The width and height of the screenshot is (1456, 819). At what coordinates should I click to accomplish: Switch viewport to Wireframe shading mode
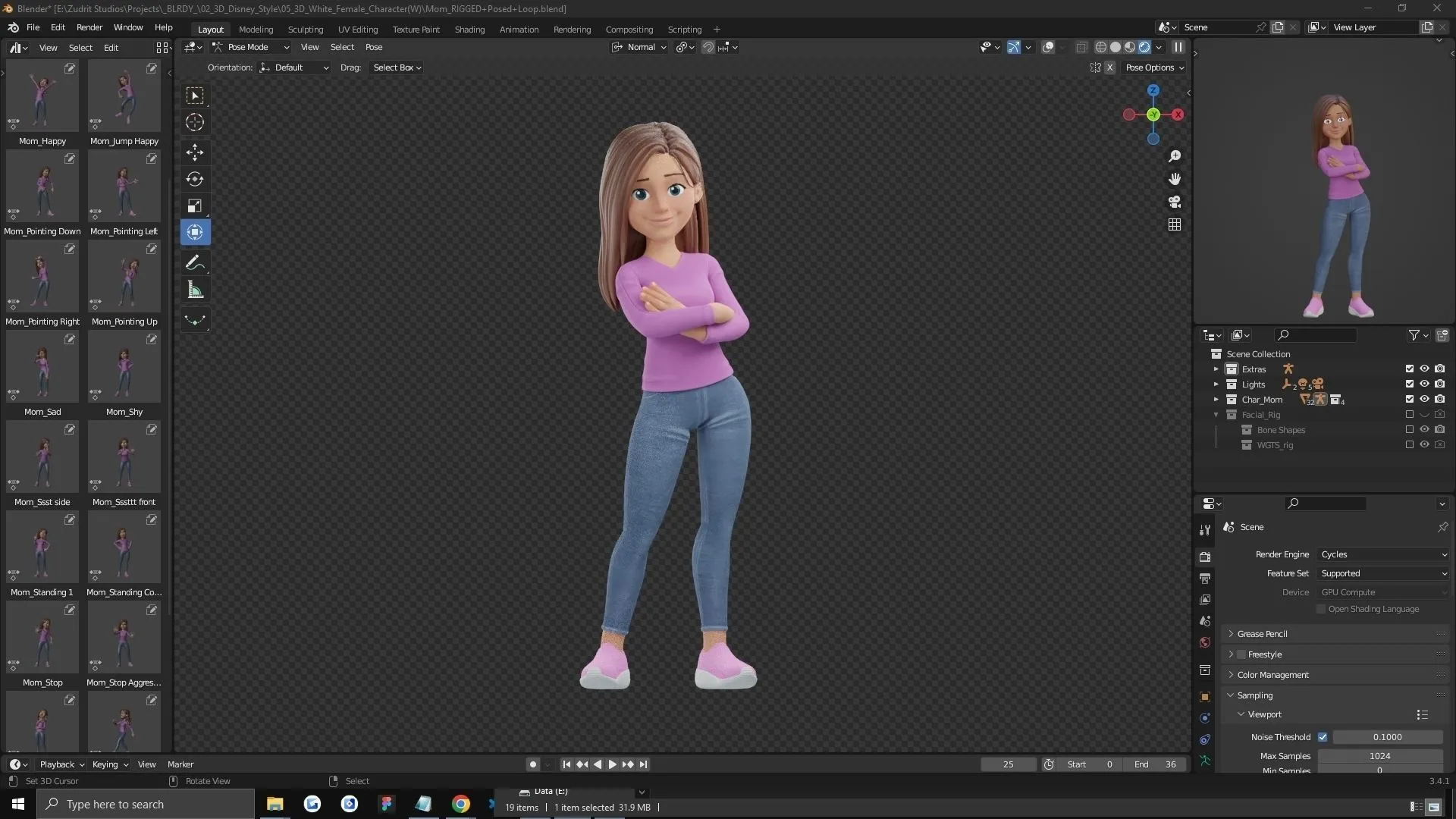pyautogui.click(x=1102, y=46)
